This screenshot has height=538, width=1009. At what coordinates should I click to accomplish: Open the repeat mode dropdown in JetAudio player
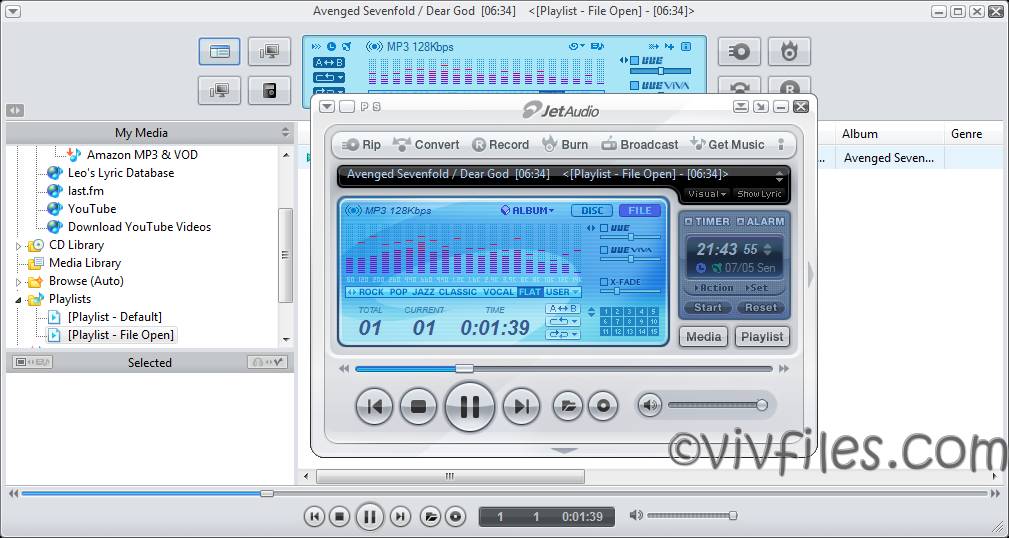[562, 321]
